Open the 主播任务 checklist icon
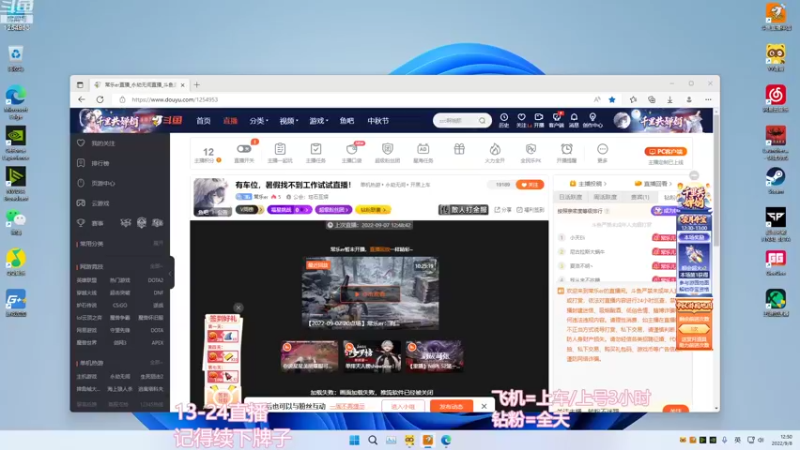The height and width of the screenshot is (450, 800). [316, 149]
